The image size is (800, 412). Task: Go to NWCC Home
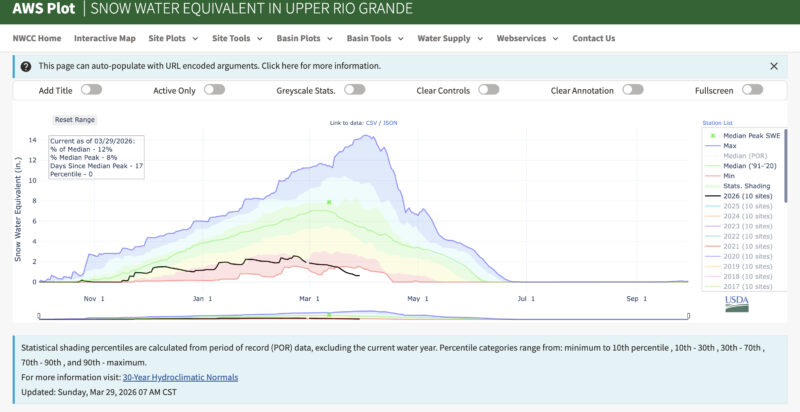(x=36, y=38)
